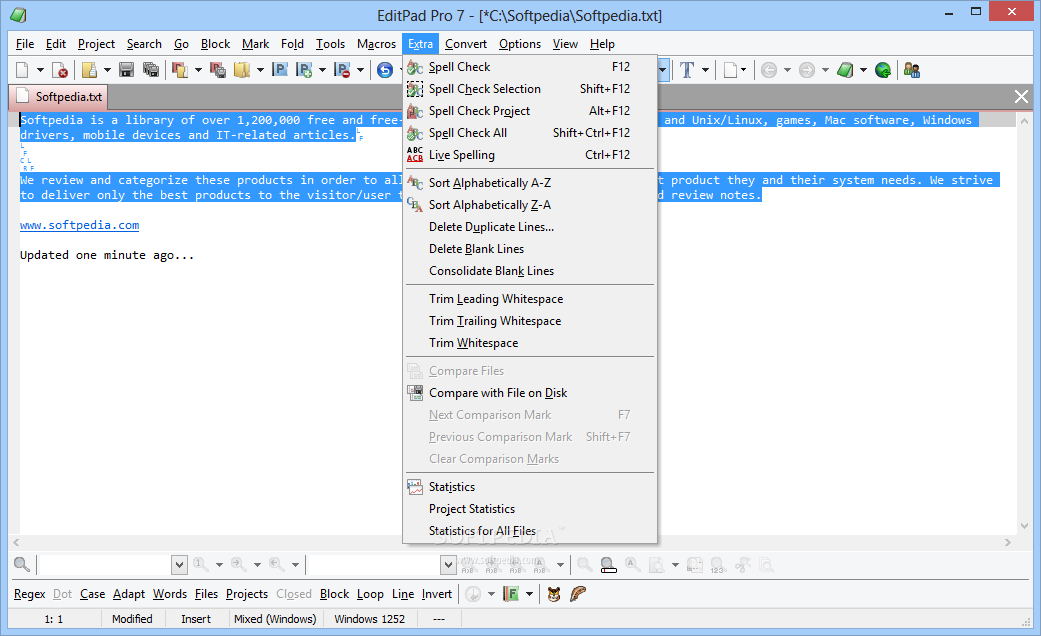This screenshot has height=636, width=1041.
Task: Toggle the Projects search option
Action: click(x=247, y=594)
